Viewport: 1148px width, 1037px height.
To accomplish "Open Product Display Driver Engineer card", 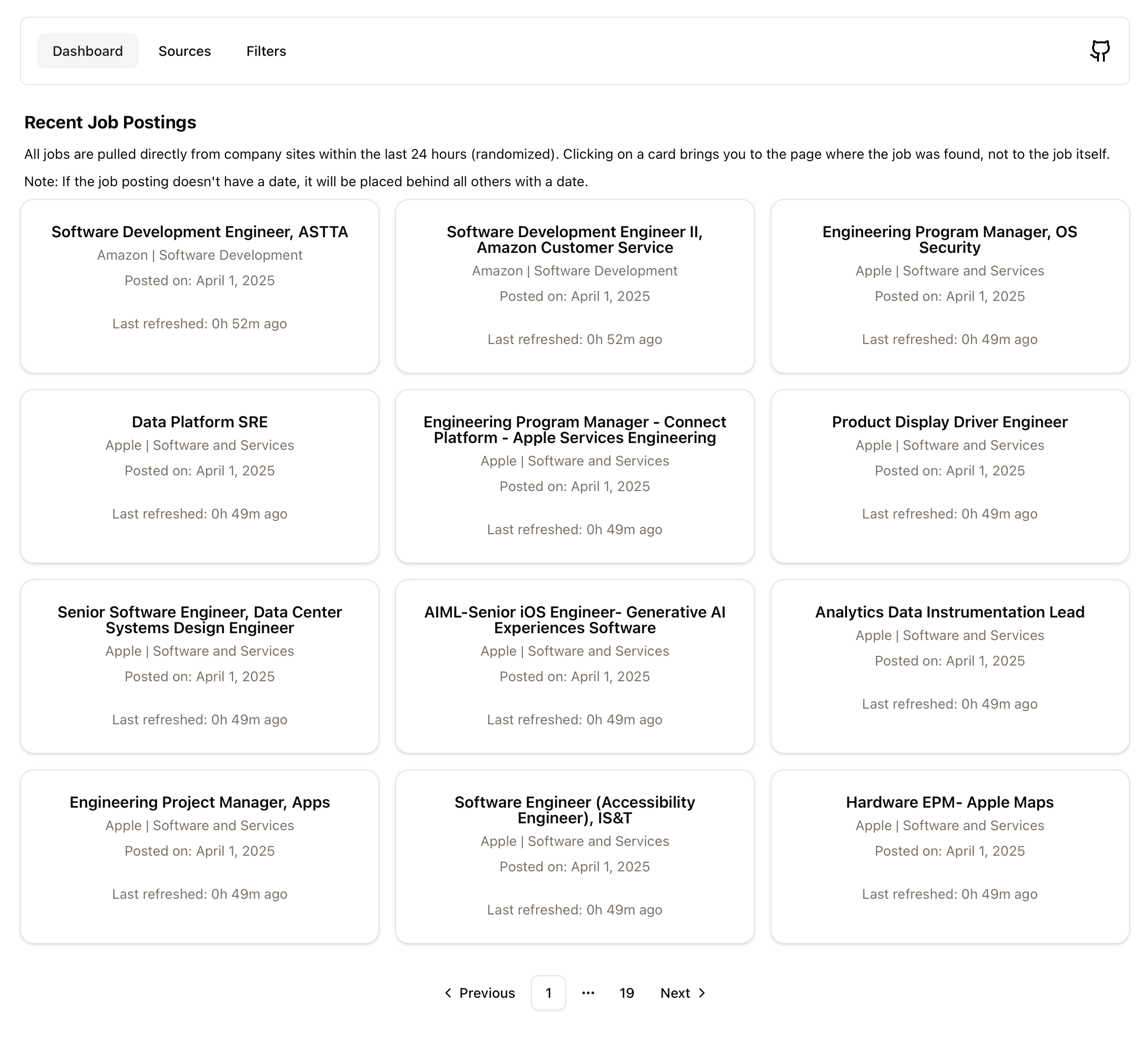I will point(950,477).
